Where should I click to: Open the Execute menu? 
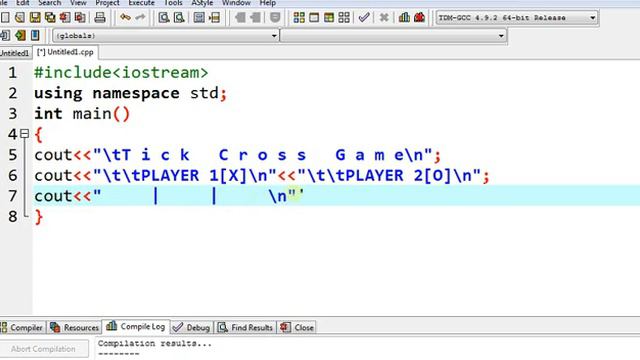141,3
